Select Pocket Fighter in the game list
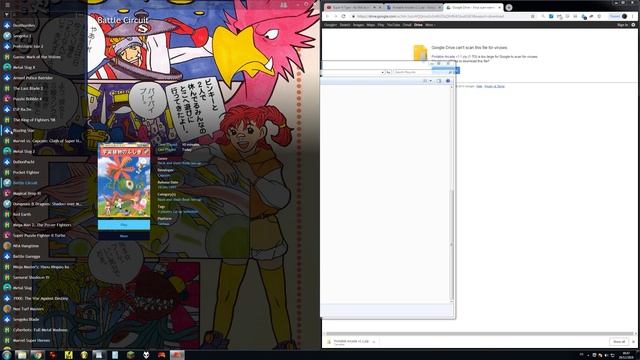The width and height of the screenshot is (640, 360). tap(26, 172)
